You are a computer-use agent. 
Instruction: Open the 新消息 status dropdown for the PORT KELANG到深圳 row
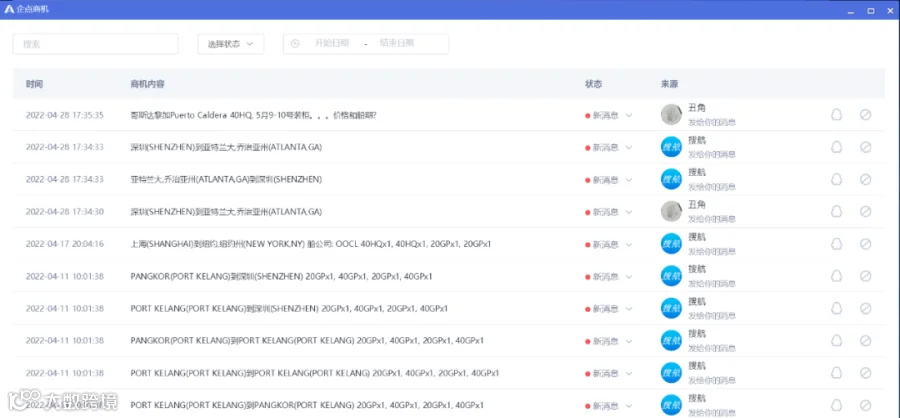coord(609,309)
